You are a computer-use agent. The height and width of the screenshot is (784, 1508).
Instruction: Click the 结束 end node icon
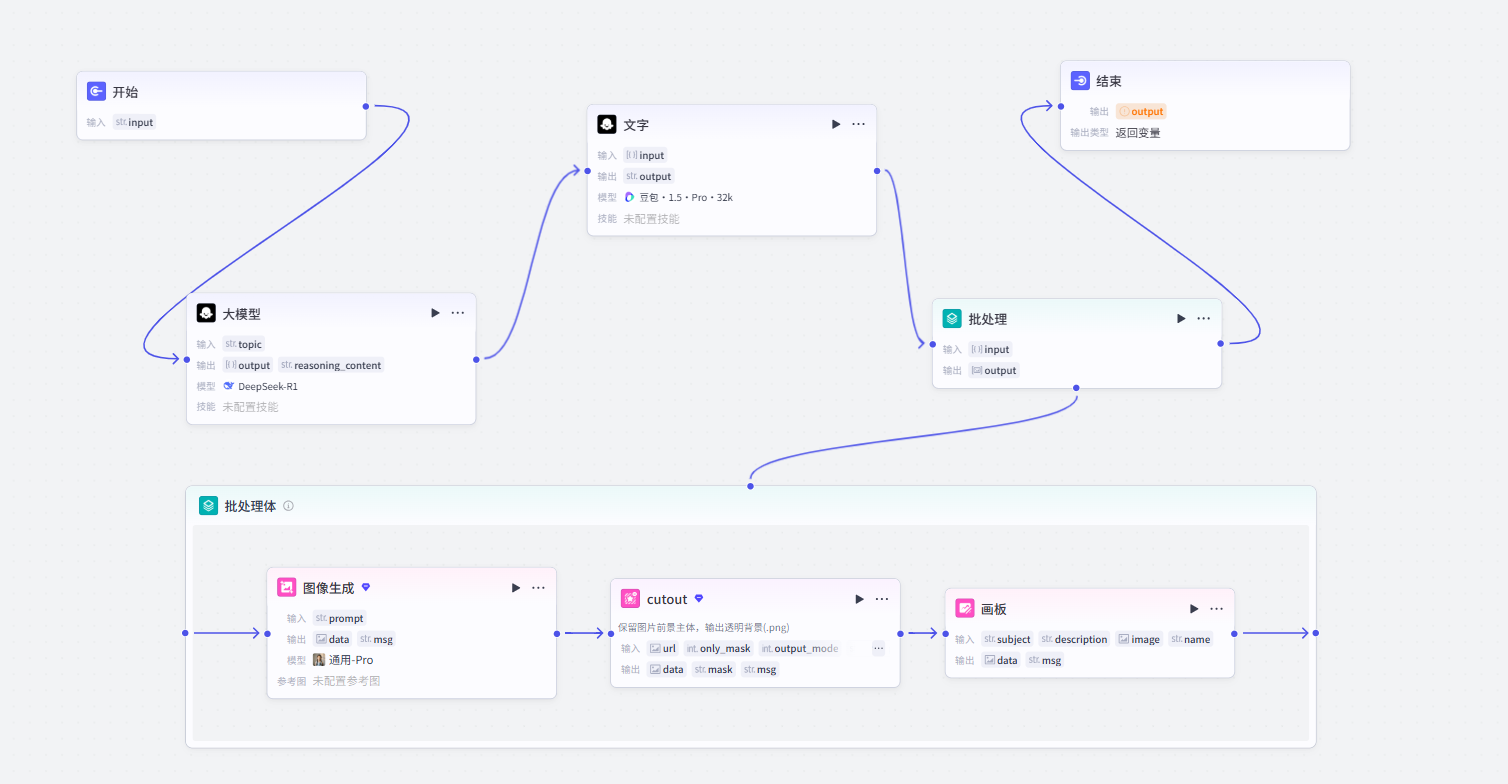click(1080, 81)
